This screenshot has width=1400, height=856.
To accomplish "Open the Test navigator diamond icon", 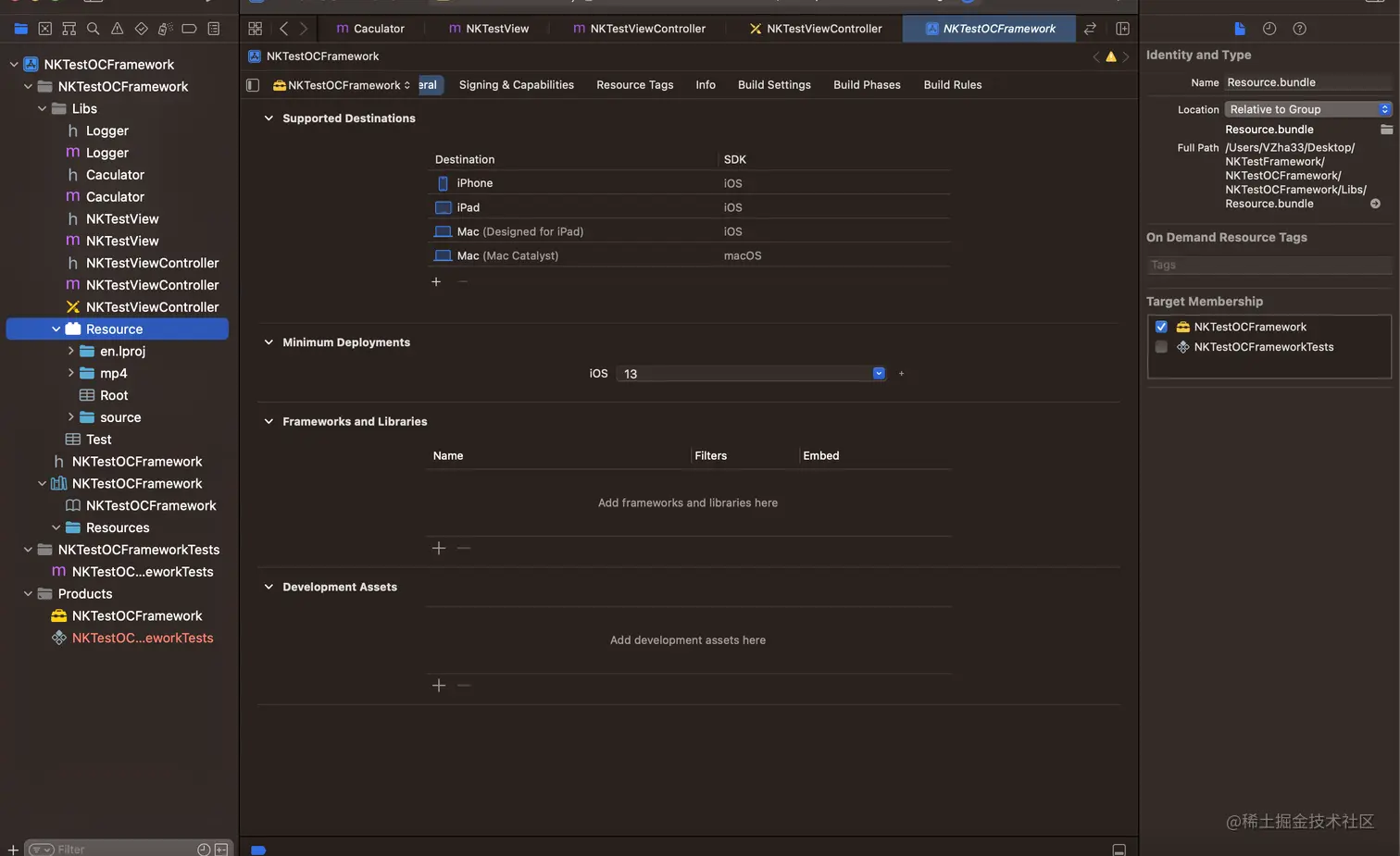I will point(141,29).
